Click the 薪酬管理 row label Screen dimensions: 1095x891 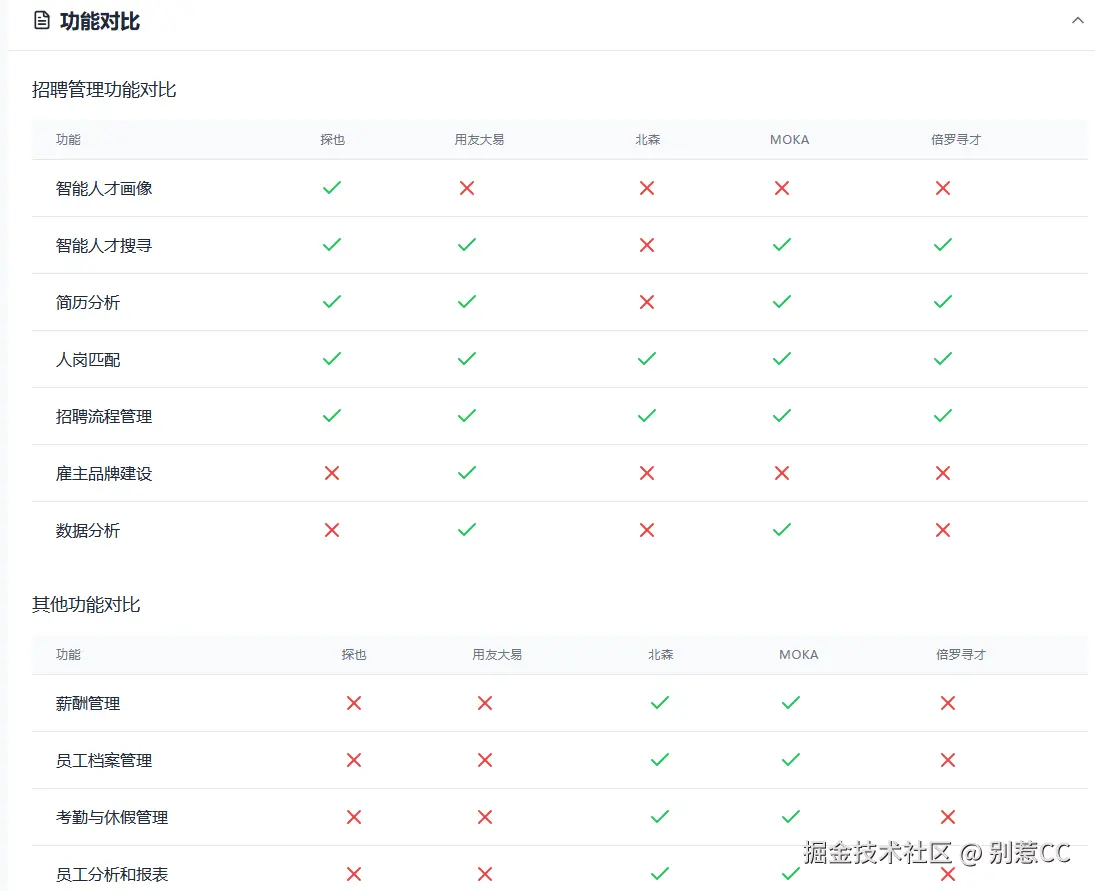click(88, 704)
